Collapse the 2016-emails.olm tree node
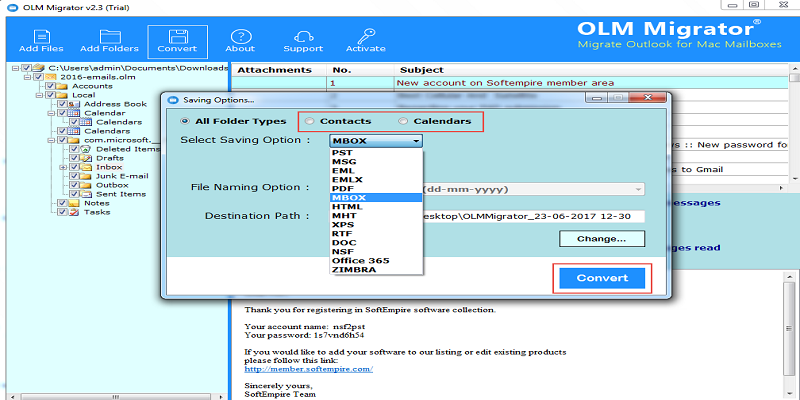Viewport: 800px width, 400px height. point(27,77)
